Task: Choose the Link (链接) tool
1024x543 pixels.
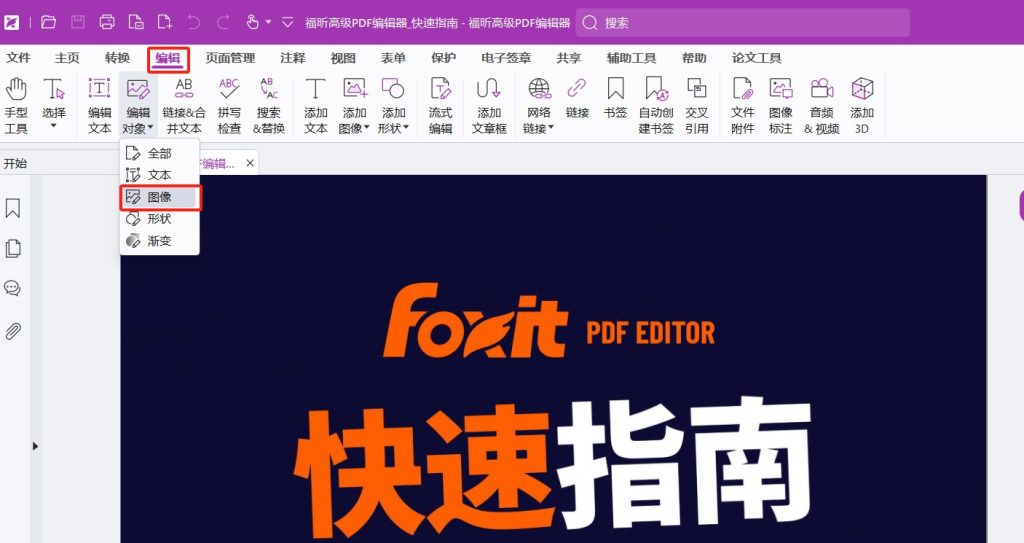Action: pyautogui.click(x=577, y=99)
